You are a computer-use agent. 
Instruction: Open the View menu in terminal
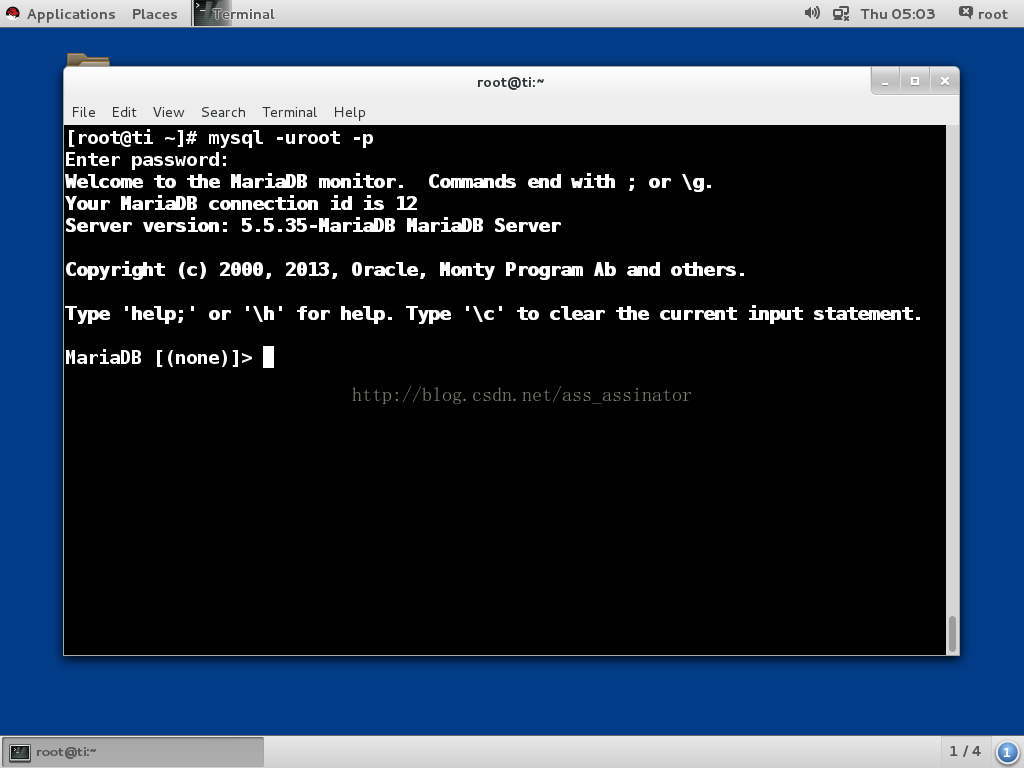168,112
